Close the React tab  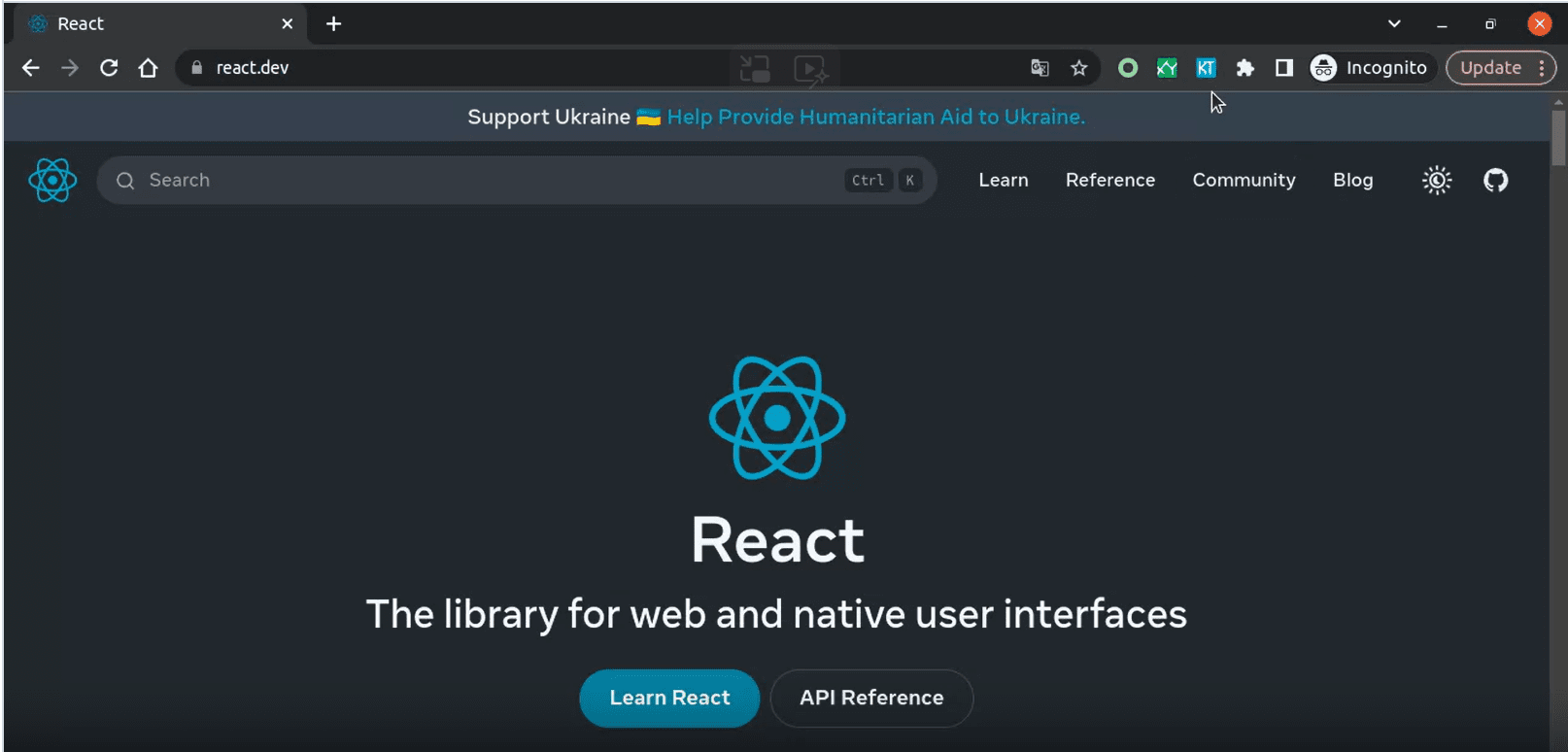pos(288,23)
